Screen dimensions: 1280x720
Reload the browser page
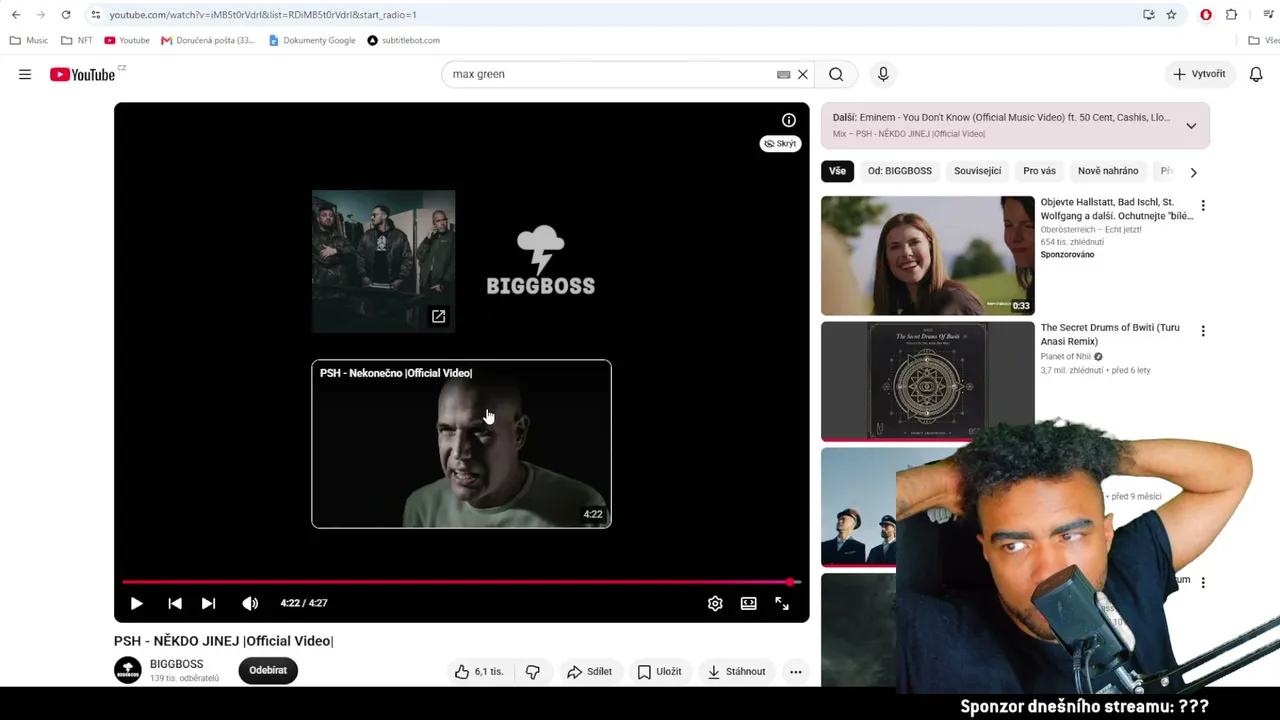click(66, 15)
